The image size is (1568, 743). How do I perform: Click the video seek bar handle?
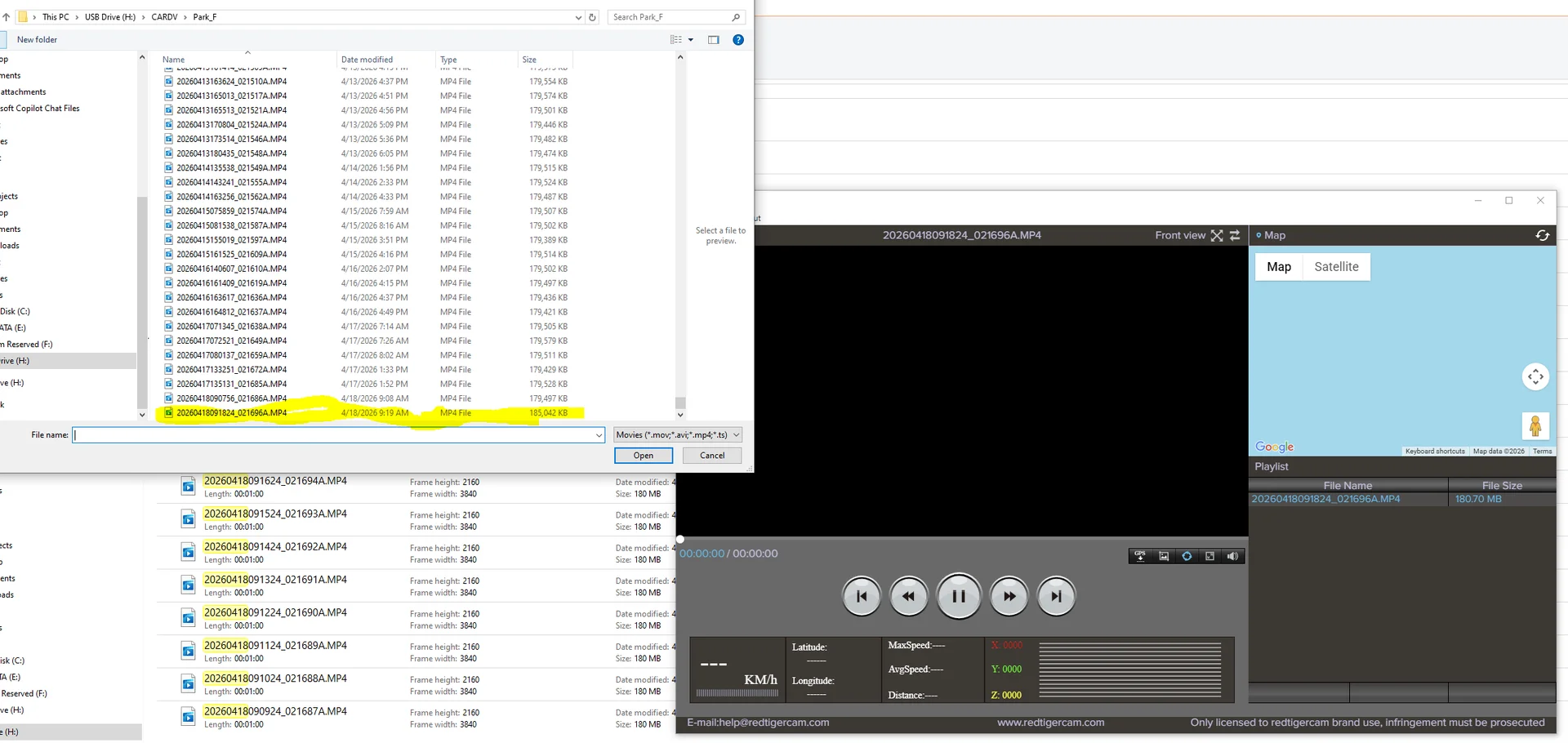[x=680, y=539]
